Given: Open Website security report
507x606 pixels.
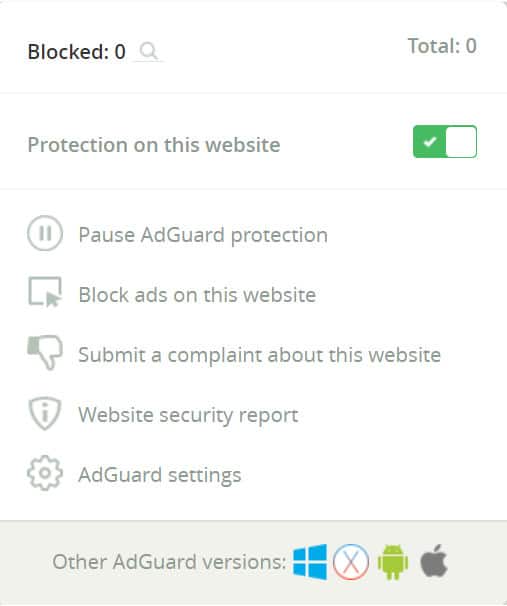Looking at the screenshot, I should [x=188, y=415].
